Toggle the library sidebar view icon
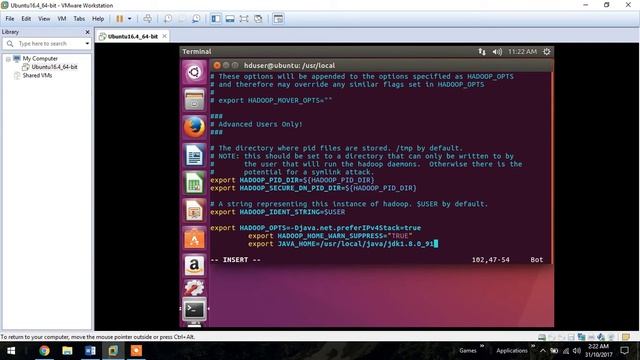The height and width of the screenshot is (360, 640). click(216, 19)
